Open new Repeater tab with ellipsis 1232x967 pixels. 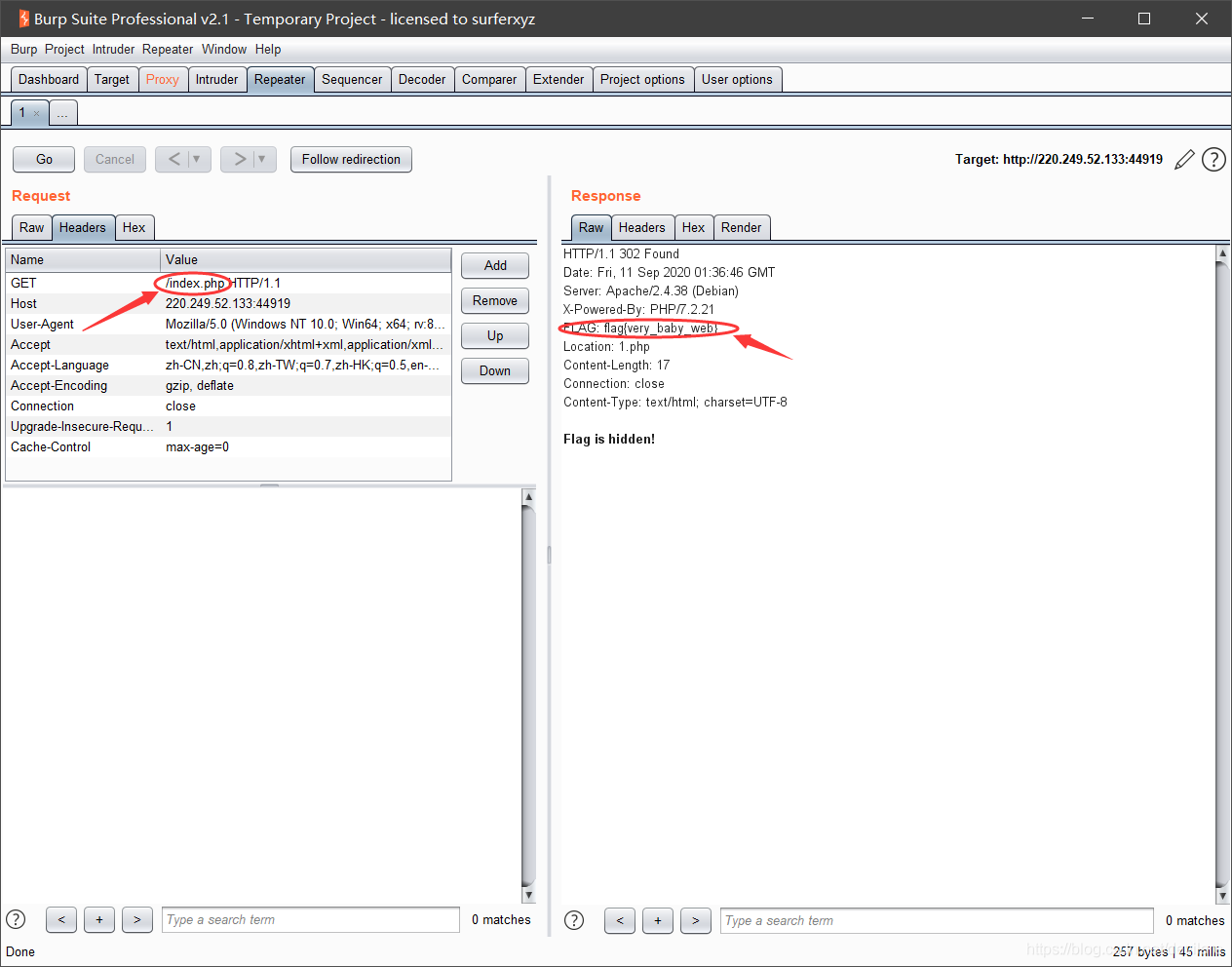coord(62,113)
